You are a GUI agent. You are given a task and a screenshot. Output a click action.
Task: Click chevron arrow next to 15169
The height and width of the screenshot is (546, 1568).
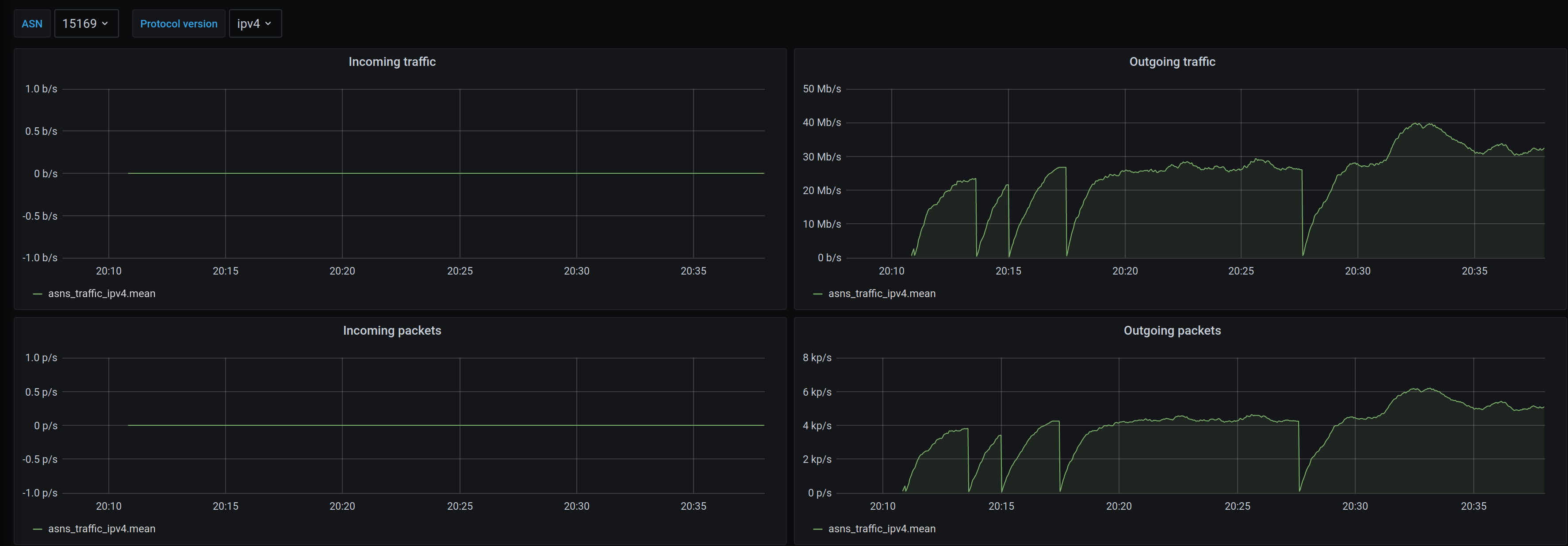[x=105, y=24]
